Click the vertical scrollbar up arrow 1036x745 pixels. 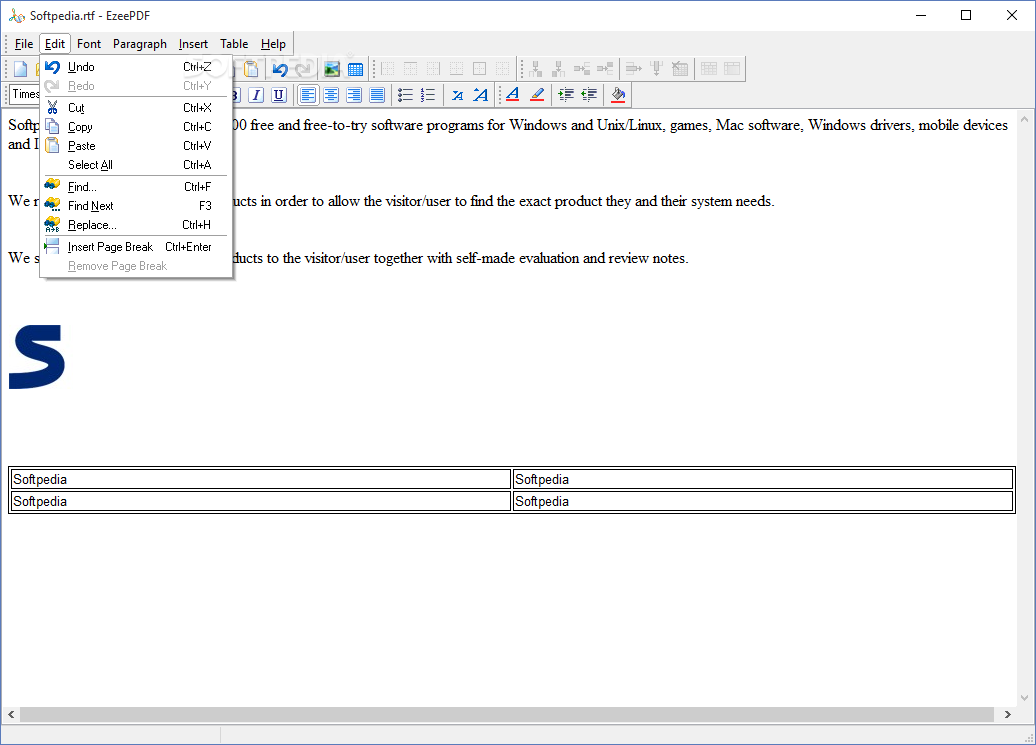coord(1025,120)
